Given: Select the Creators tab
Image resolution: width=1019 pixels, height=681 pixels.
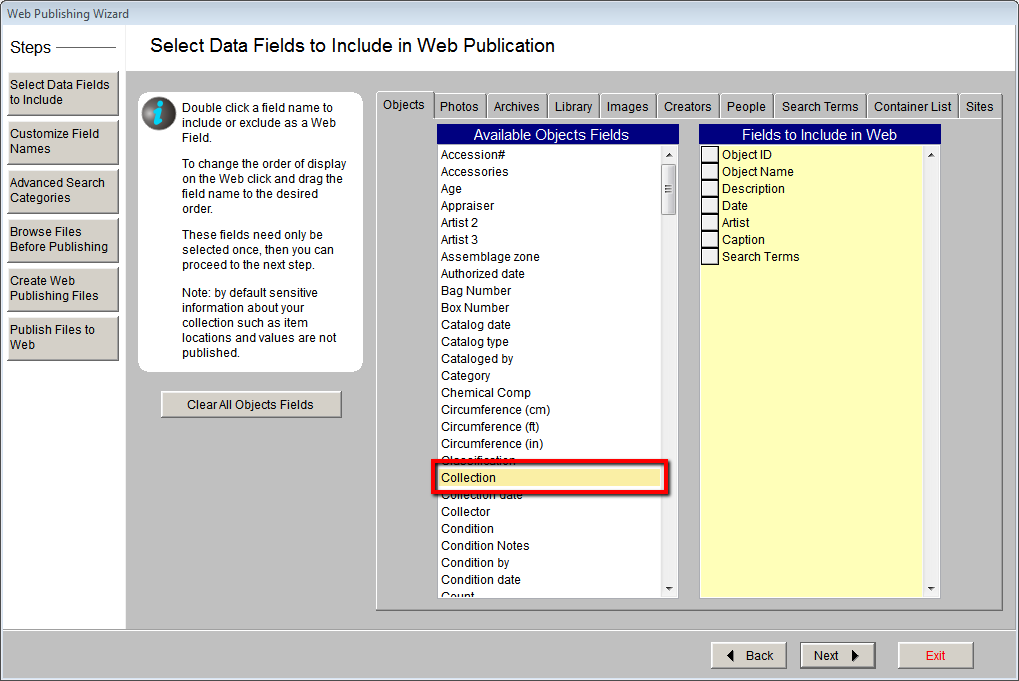Looking at the screenshot, I should coord(688,107).
